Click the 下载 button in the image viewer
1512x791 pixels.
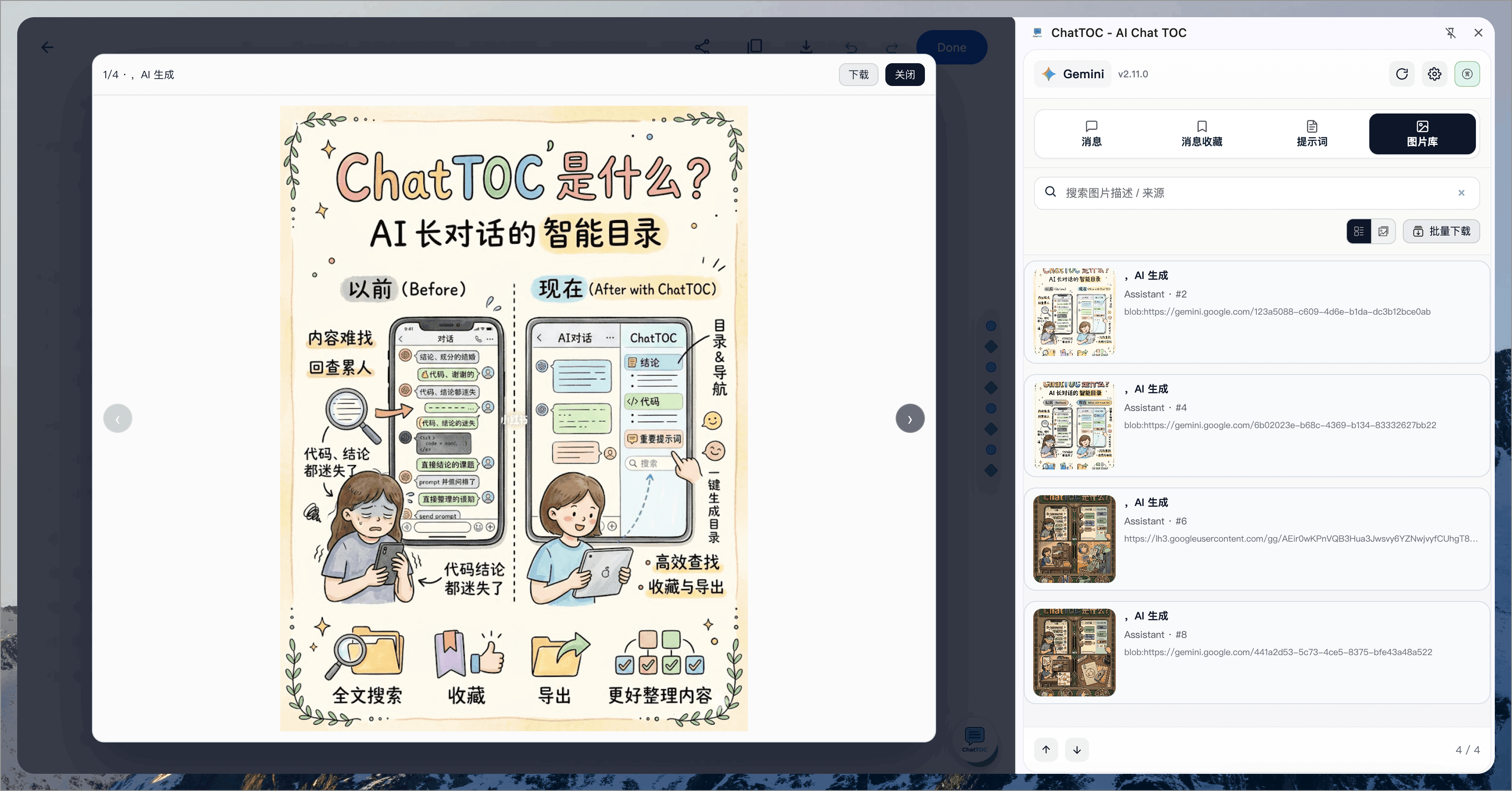click(x=858, y=74)
